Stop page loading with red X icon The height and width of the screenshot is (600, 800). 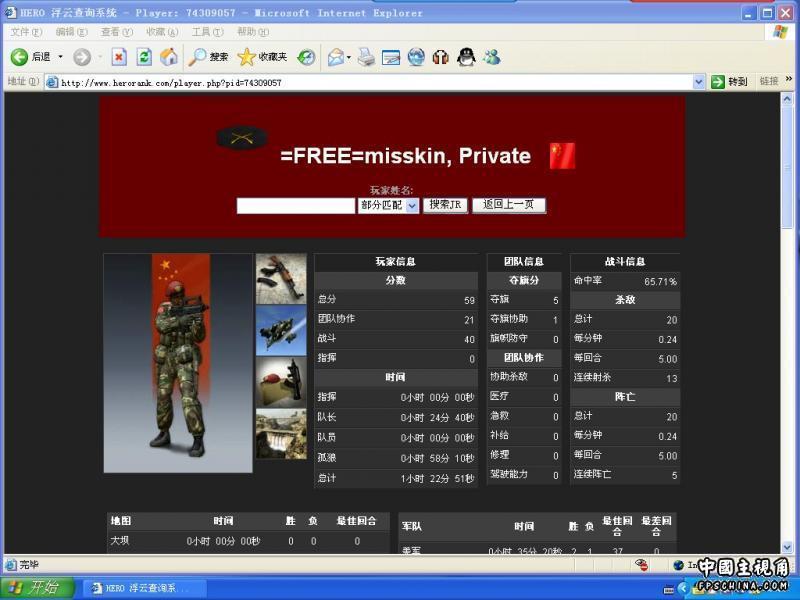[118, 57]
